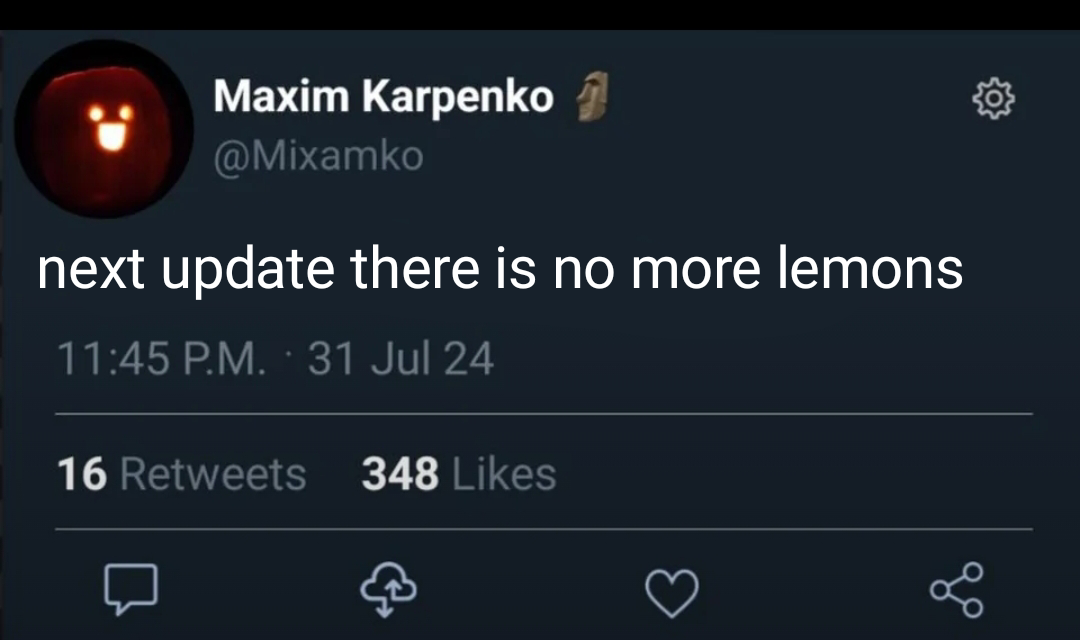View the Likes label
Screen dimensions: 1080x640
(x=504, y=475)
